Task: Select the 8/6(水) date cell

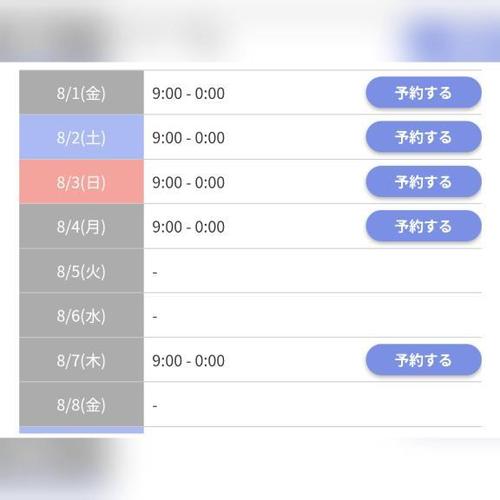Action: 81,315
